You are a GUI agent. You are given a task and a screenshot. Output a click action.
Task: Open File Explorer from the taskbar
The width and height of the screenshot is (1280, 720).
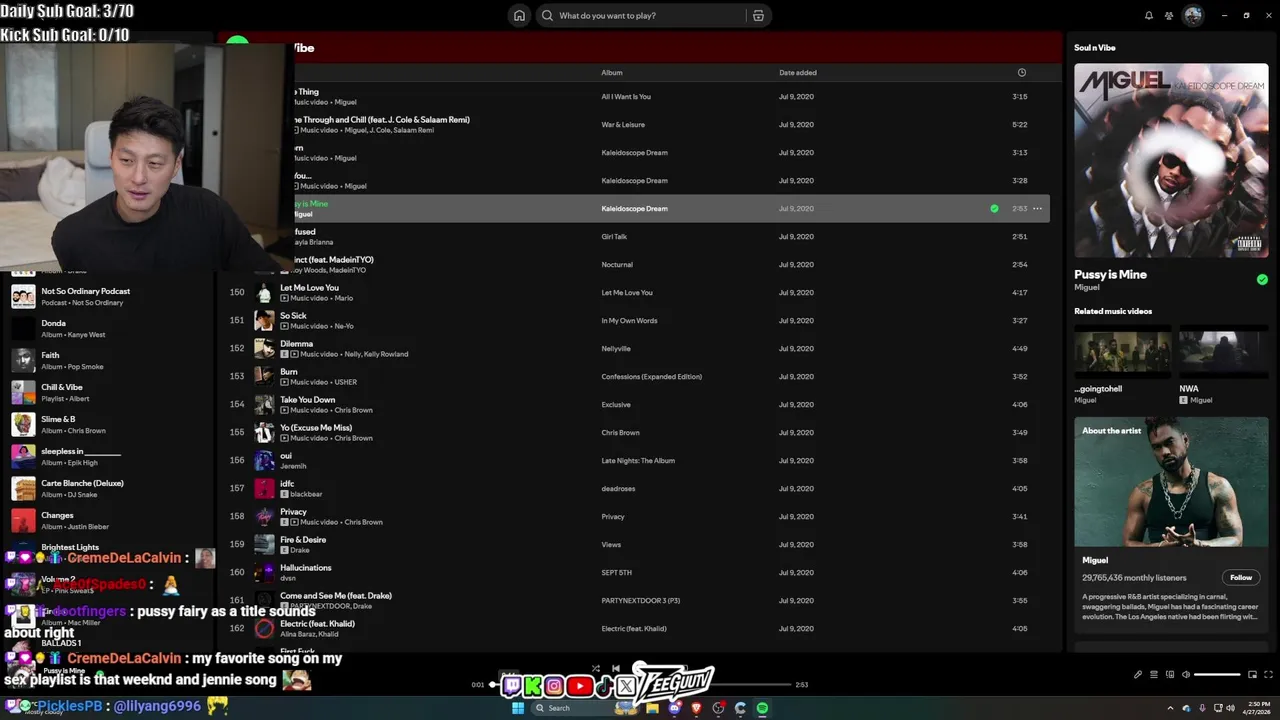652,708
